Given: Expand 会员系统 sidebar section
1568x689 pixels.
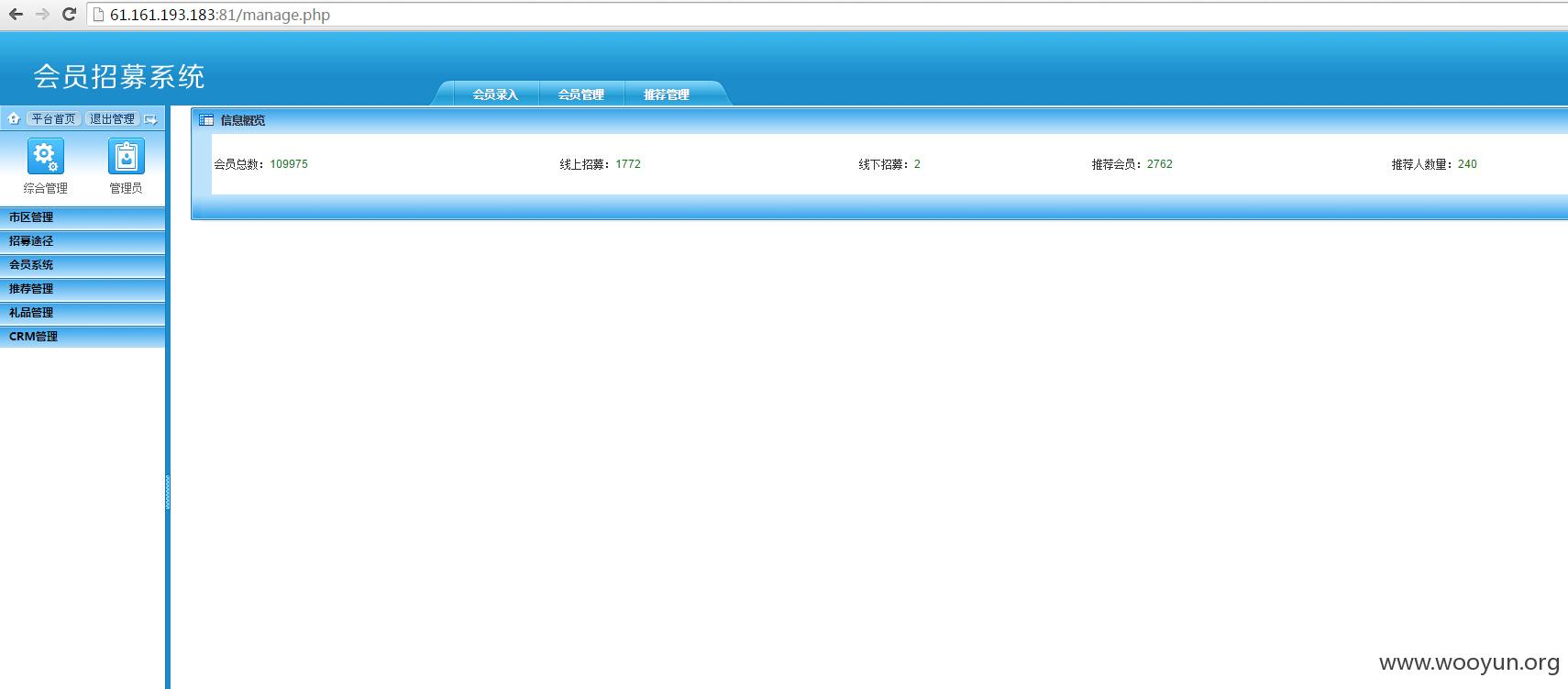Looking at the screenshot, I should click(x=83, y=265).
